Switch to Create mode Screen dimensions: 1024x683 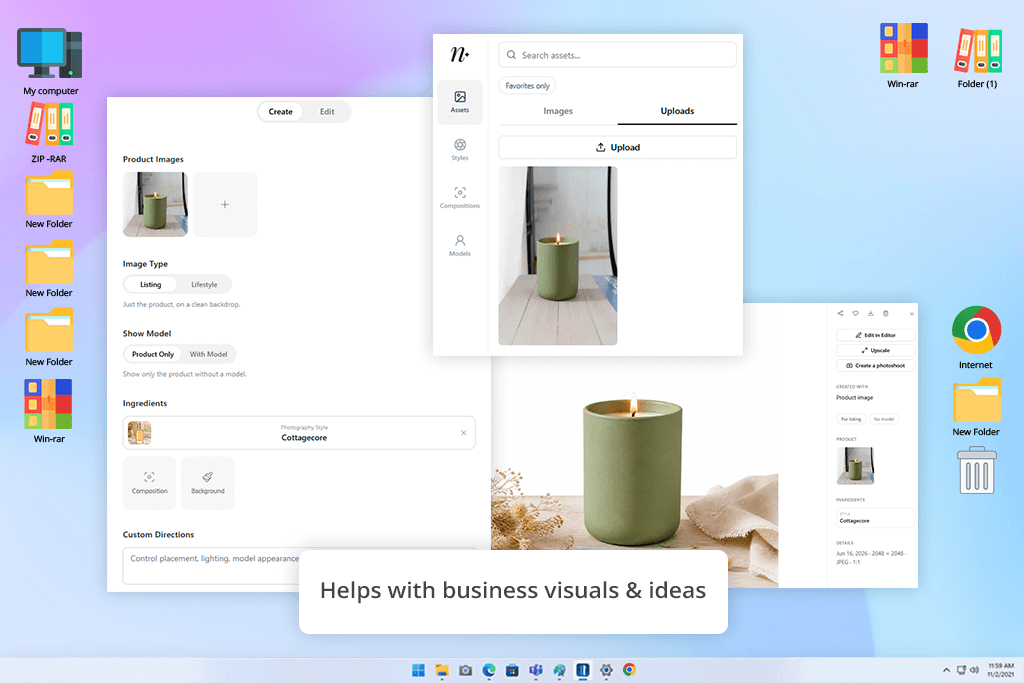[280, 112]
